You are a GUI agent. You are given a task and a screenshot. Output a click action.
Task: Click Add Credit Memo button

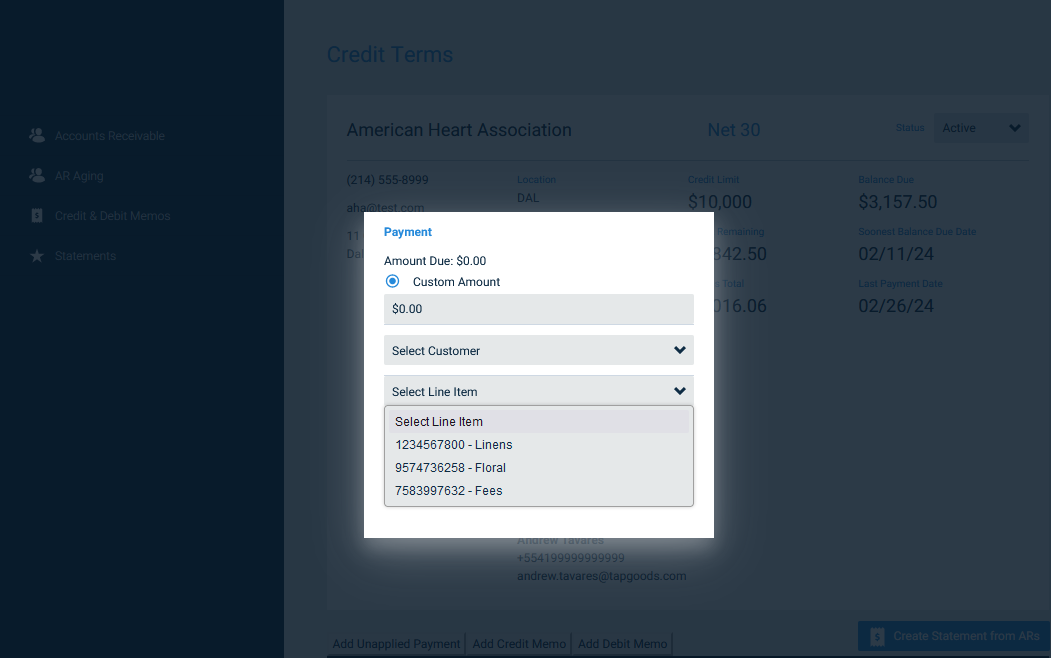coord(519,644)
